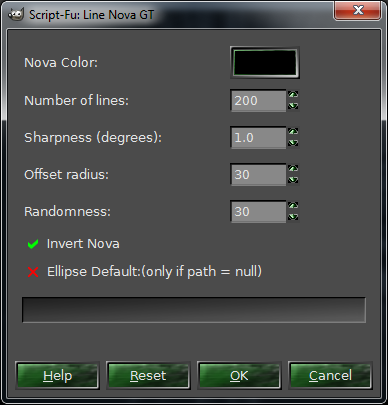388x405 pixels.
Task: Open Help for Line Nova GT
Action: pyautogui.click(x=57, y=376)
